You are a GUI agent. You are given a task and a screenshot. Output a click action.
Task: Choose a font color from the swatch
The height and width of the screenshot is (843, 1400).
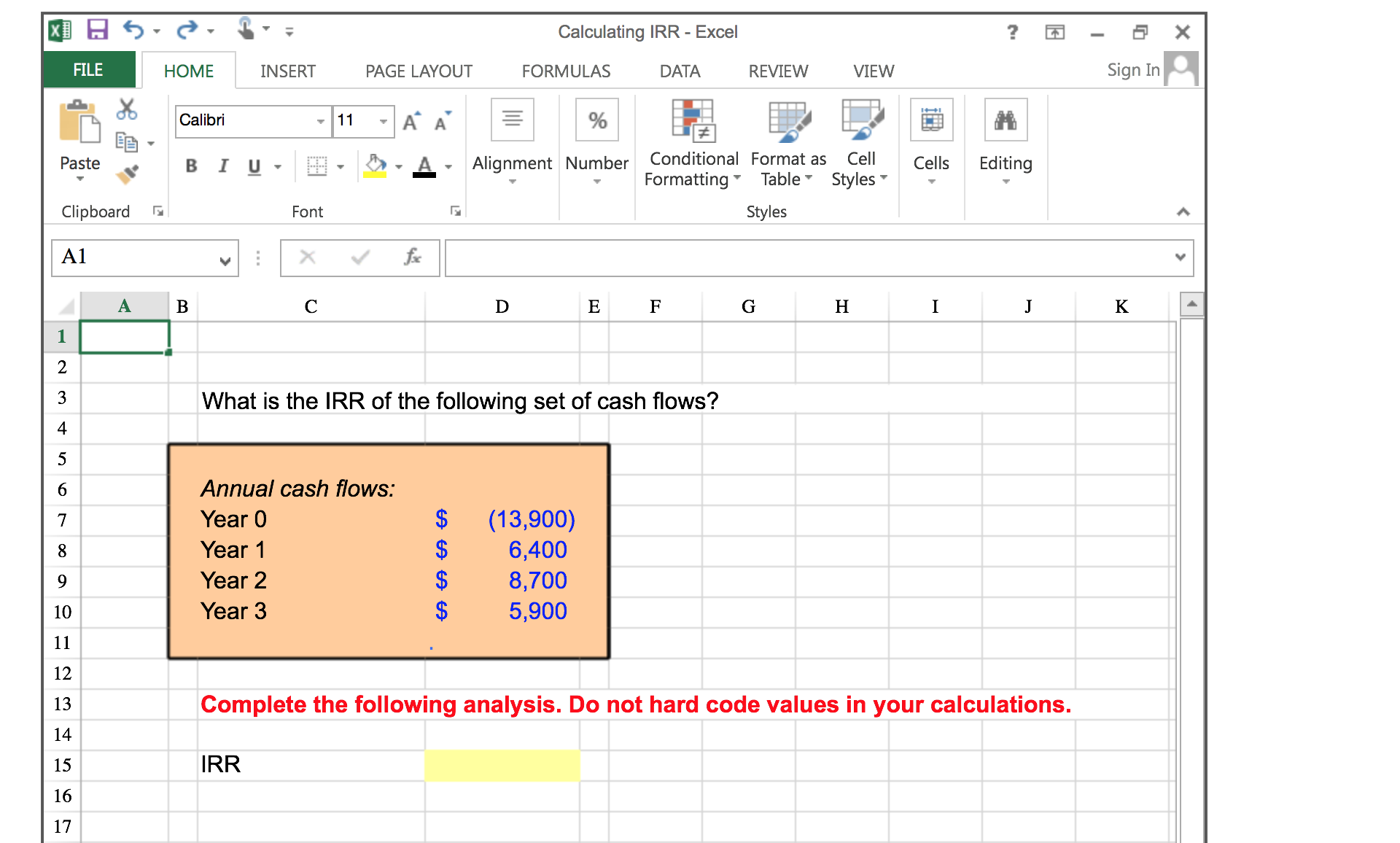click(x=425, y=166)
